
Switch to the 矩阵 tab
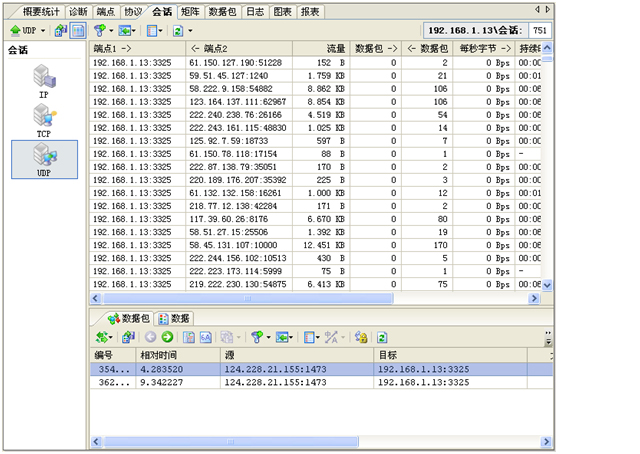click(190, 11)
